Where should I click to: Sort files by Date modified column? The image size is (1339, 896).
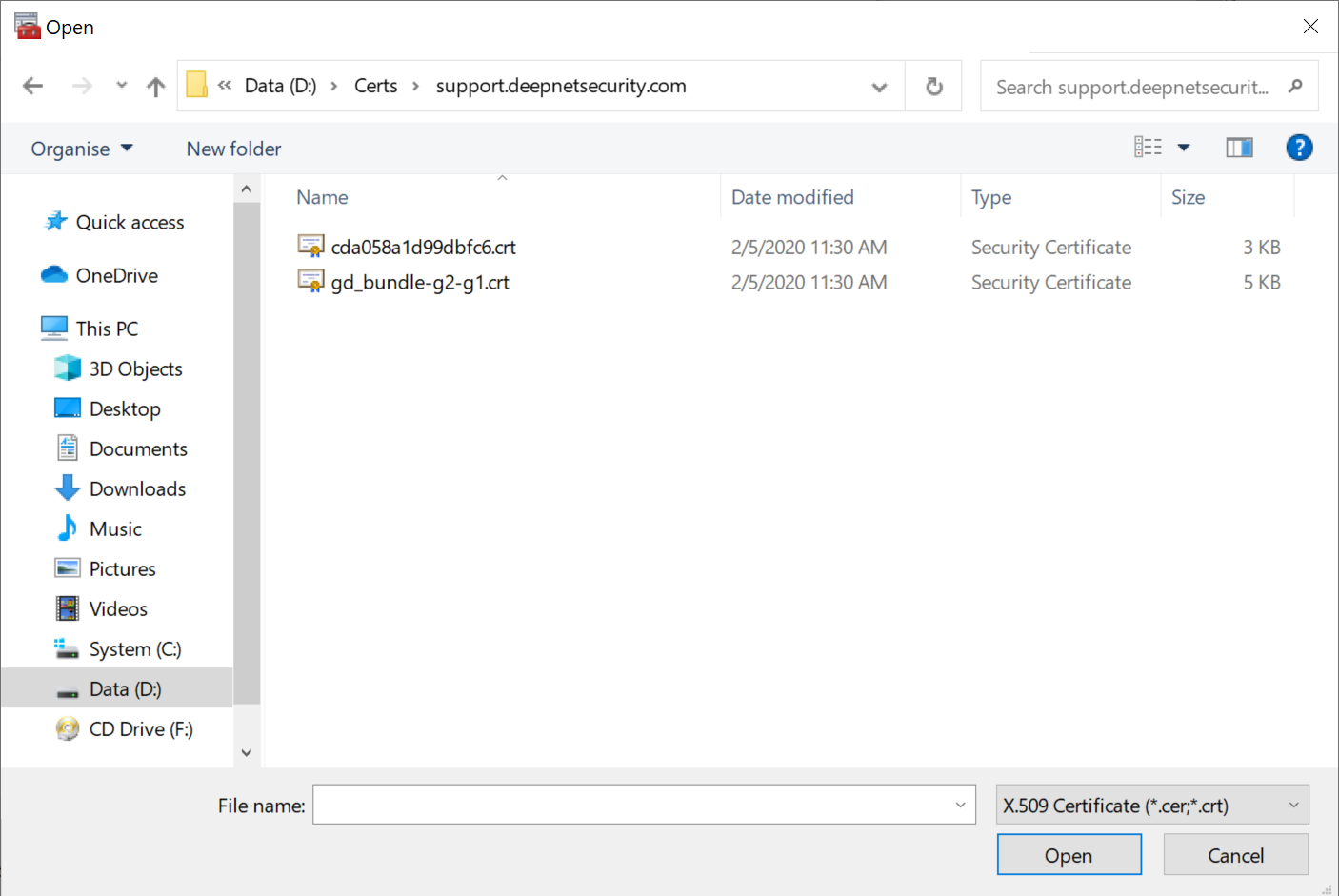792,198
